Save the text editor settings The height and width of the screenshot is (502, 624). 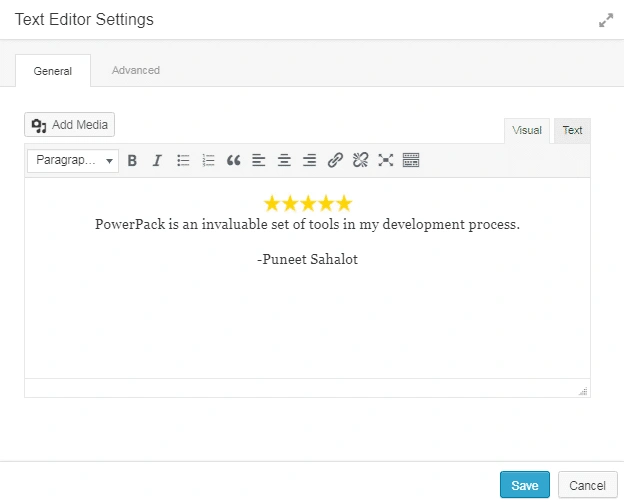525,485
